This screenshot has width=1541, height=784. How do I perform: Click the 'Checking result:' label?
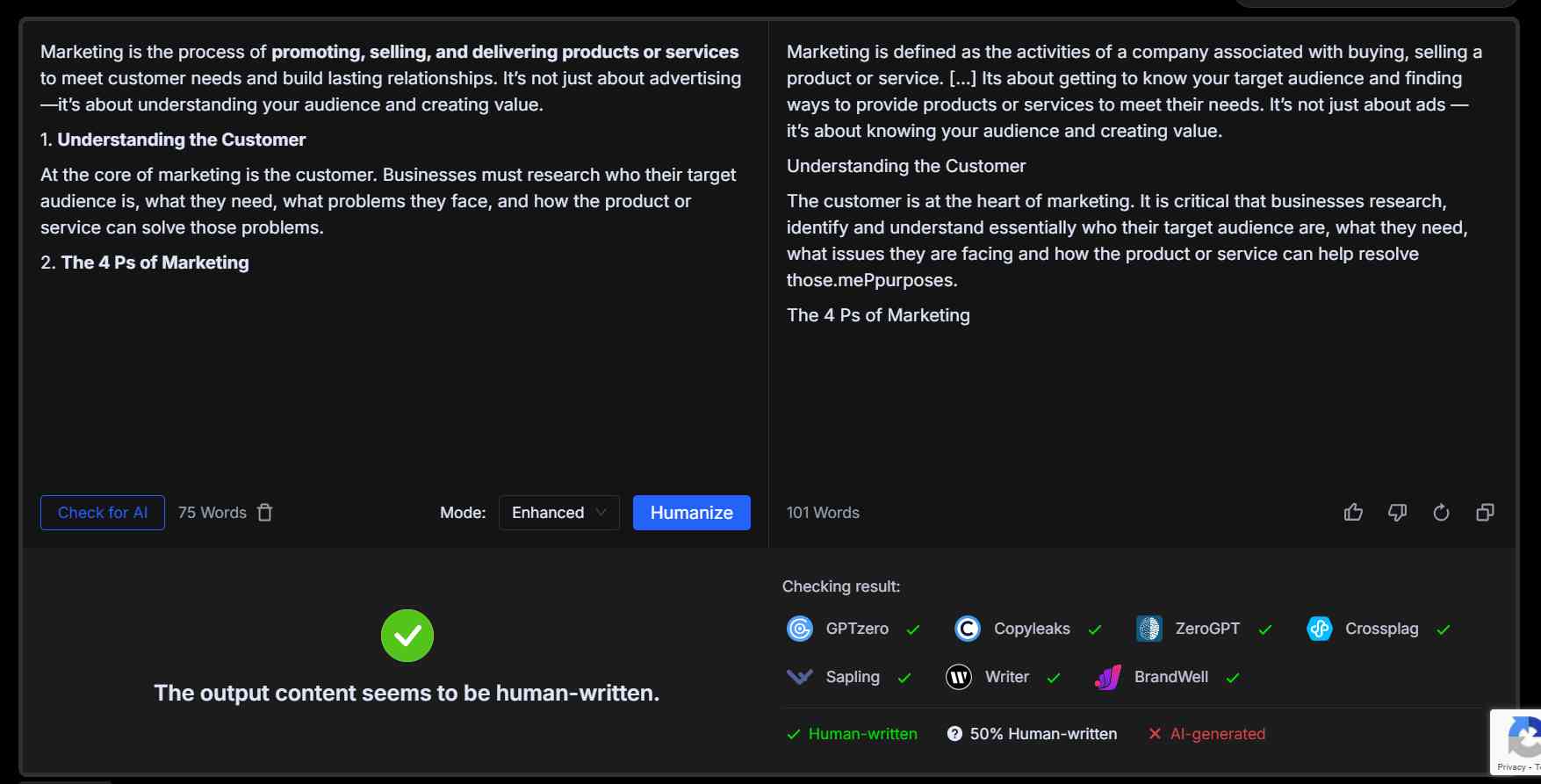click(841, 586)
